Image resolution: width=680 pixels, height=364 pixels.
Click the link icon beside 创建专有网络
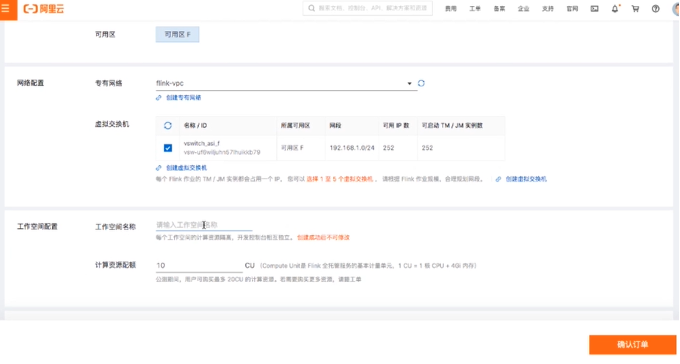tap(159, 98)
